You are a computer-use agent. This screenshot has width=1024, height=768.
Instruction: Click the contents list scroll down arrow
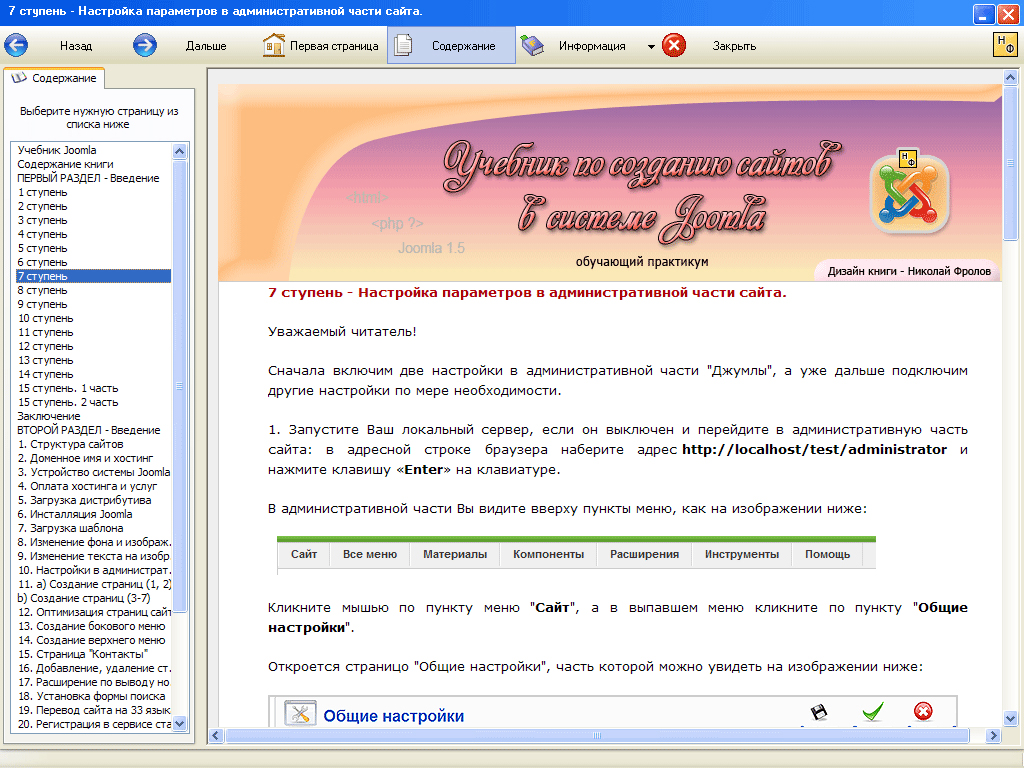pos(180,724)
